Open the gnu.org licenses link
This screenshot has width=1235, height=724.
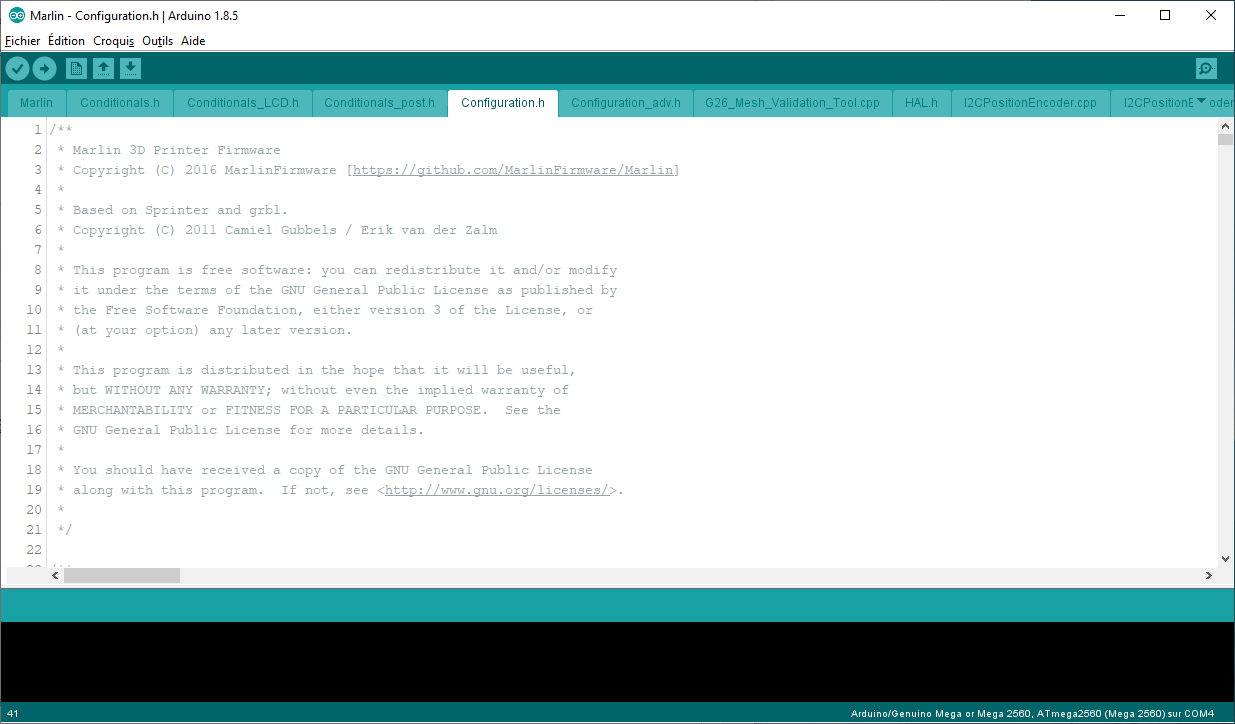(x=497, y=490)
